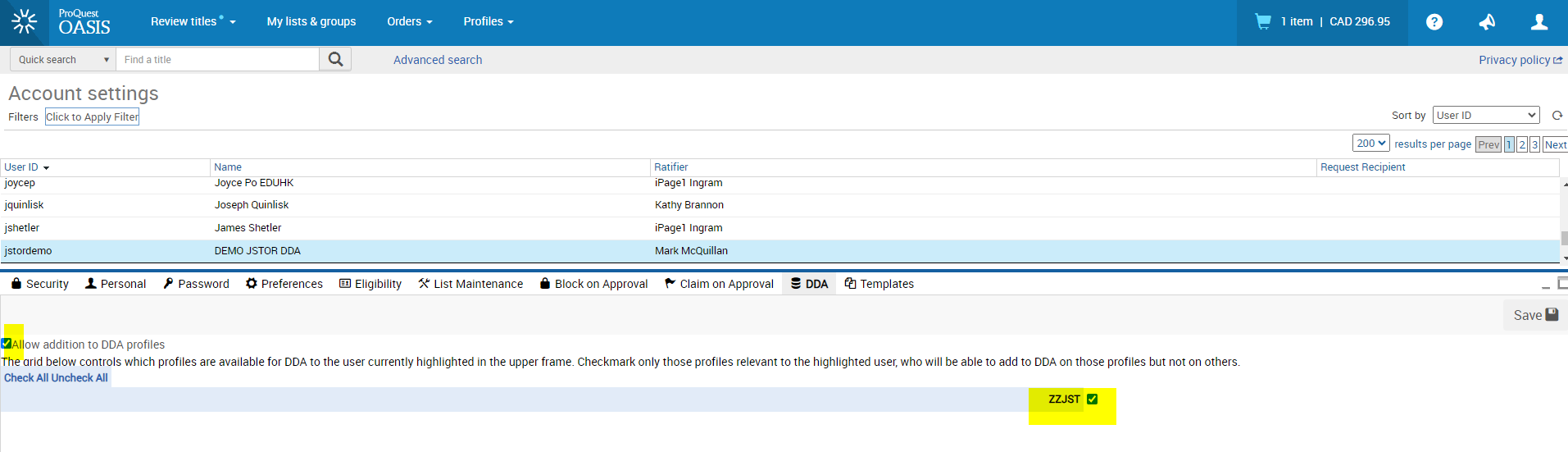1568x452 pixels.
Task: Go to results page 3
Action: point(1534,144)
